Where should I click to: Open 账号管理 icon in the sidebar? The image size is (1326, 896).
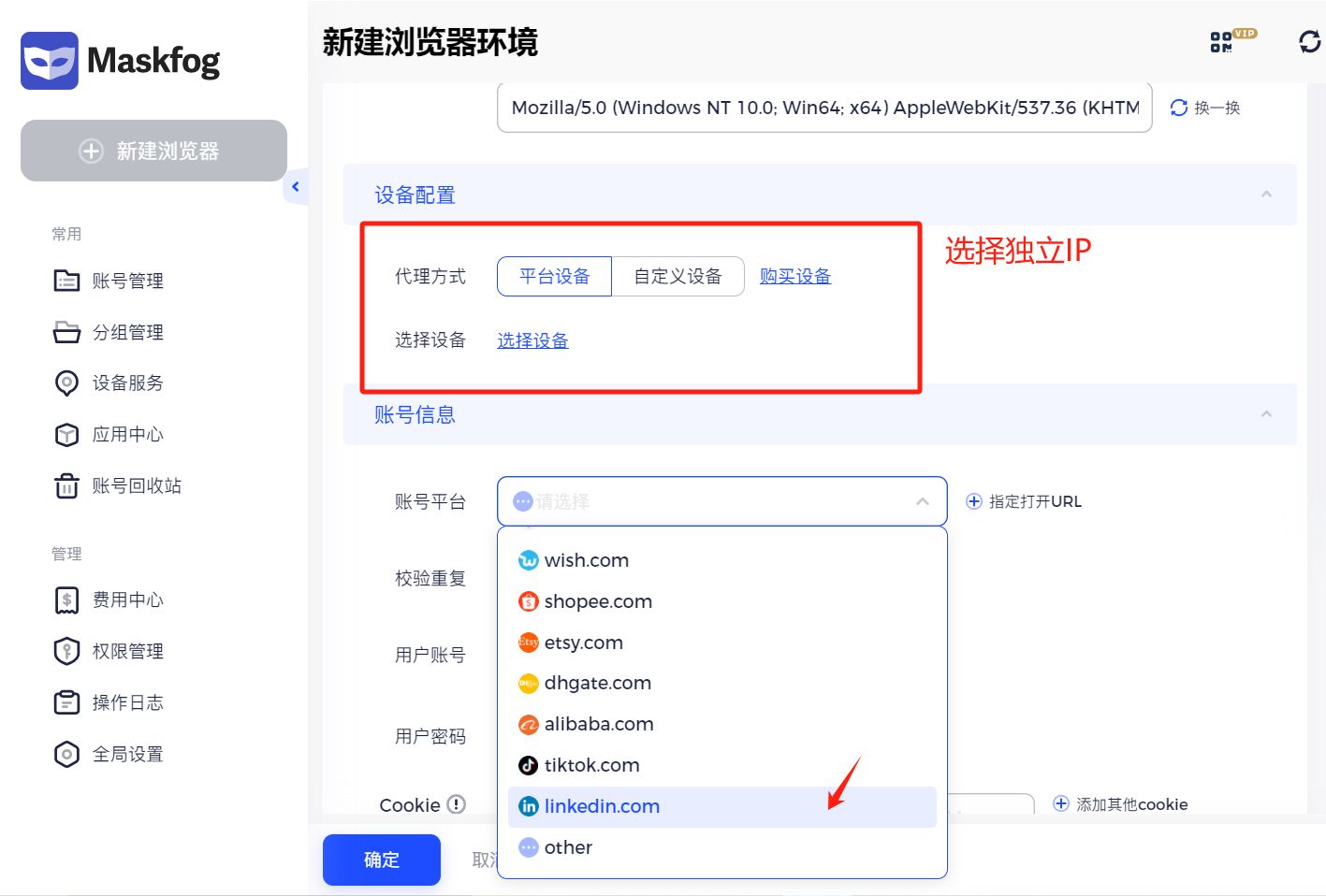(x=66, y=281)
